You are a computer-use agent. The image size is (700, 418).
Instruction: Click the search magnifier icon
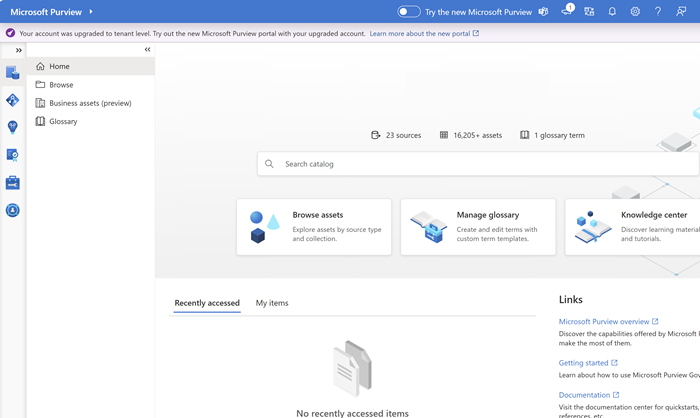pos(269,164)
